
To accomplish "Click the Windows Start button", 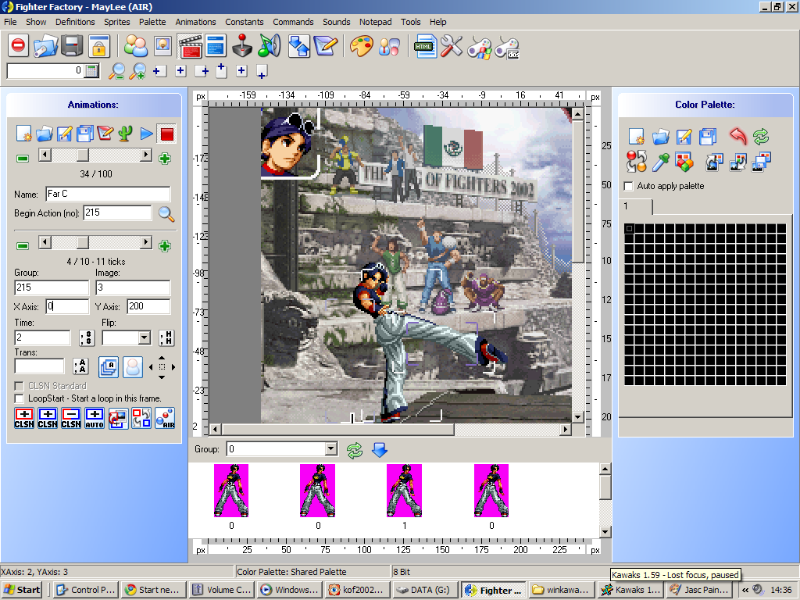I will pos(22,590).
